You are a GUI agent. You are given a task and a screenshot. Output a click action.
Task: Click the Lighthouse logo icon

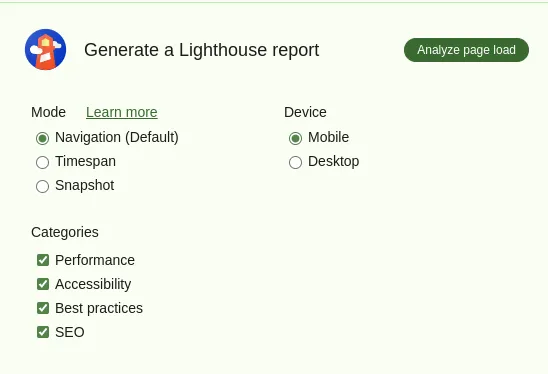(45, 49)
